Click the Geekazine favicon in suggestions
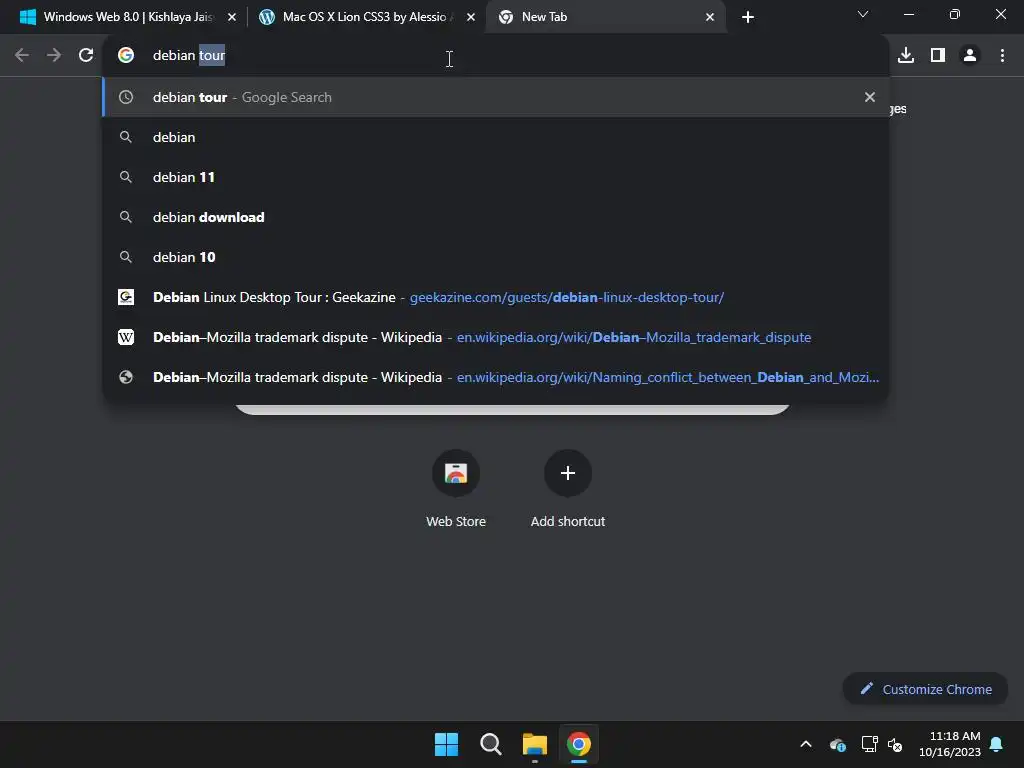This screenshot has width=1024, height=768. [x=126, y=297]
